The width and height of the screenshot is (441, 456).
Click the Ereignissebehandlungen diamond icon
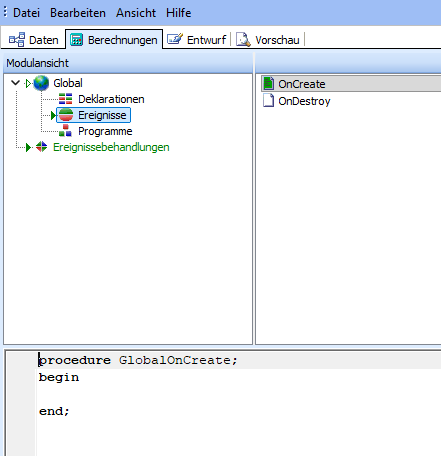[x=42, y=147]
